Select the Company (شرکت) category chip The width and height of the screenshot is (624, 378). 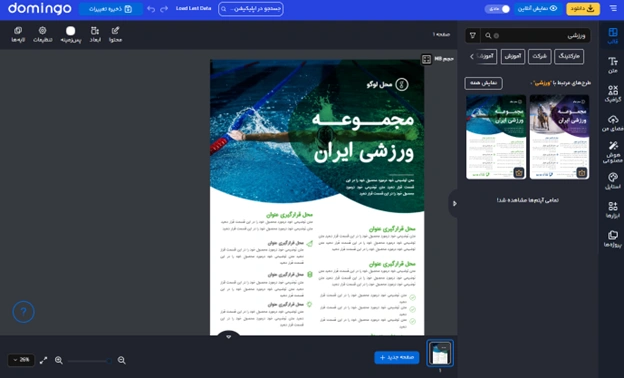click(x=539, y=57)
